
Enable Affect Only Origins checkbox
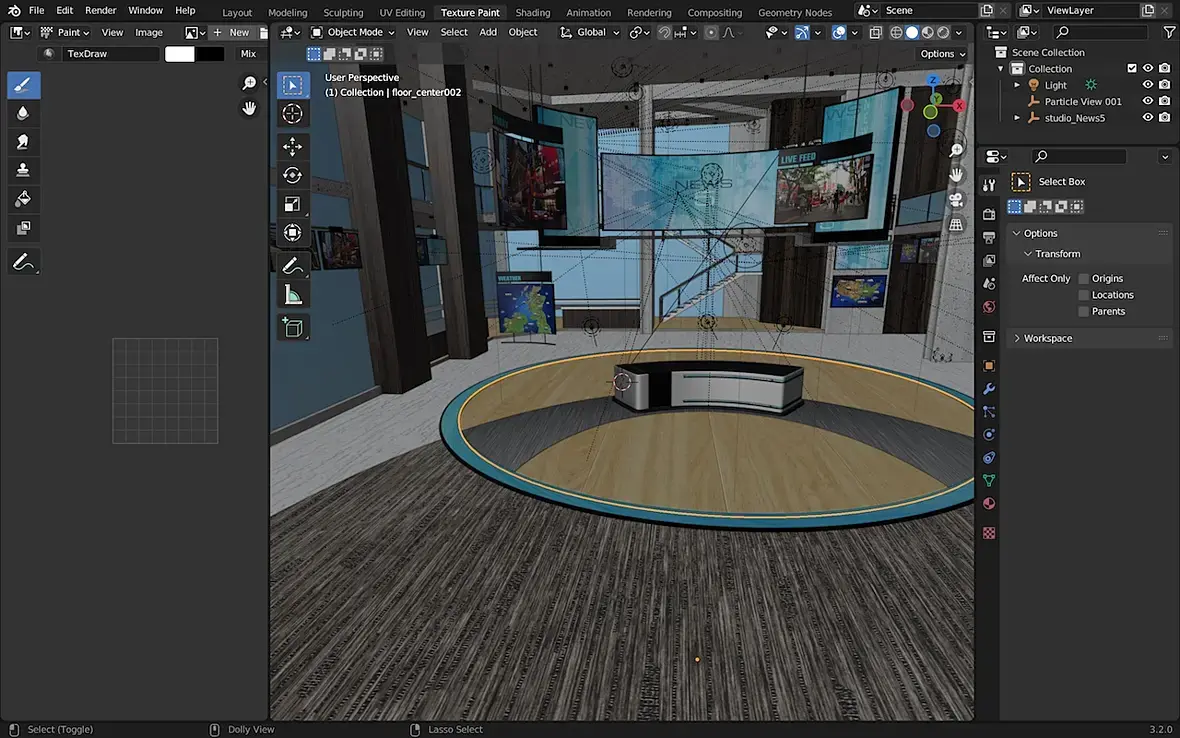pyautogui.click(x=1084, y=279)
